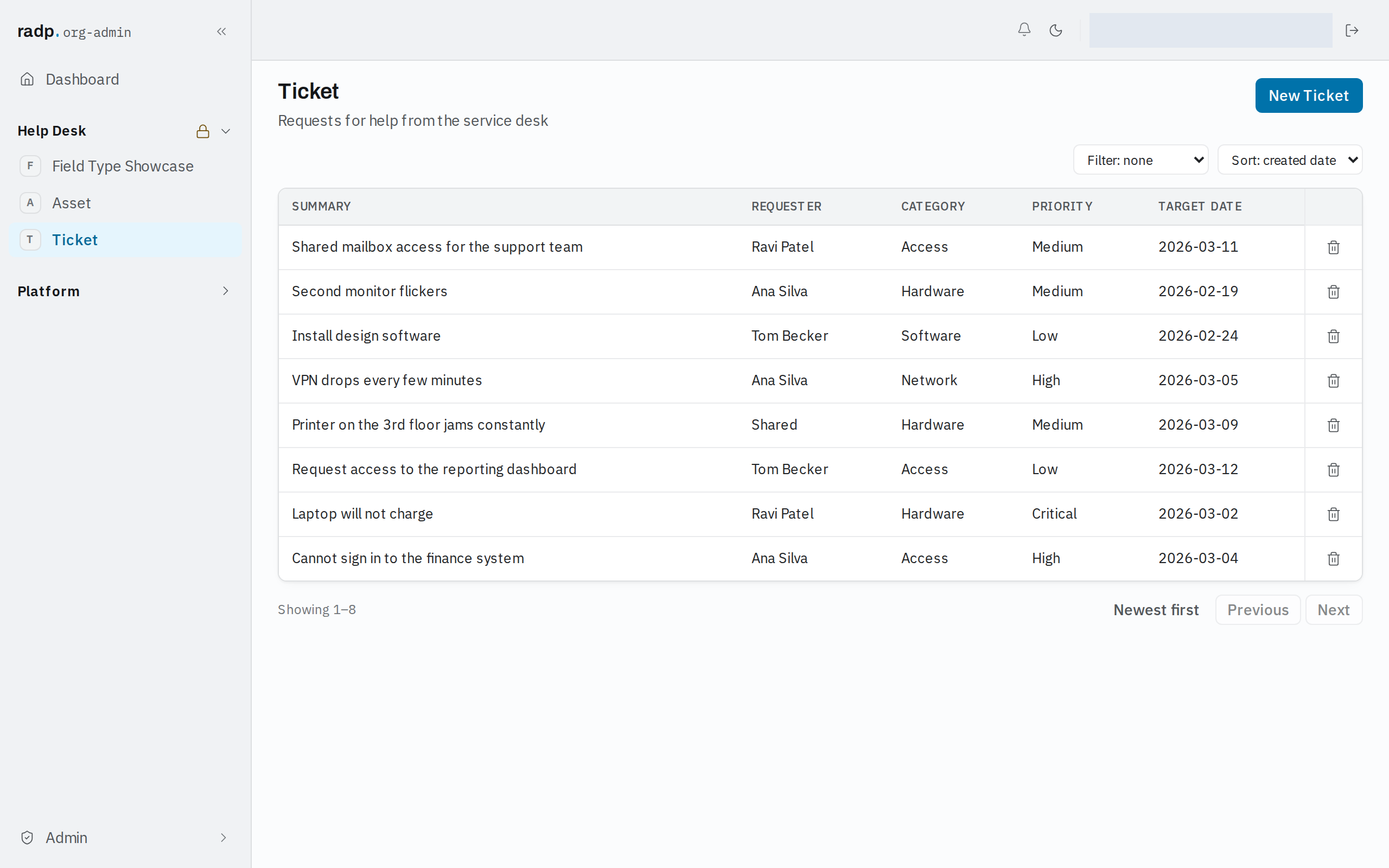Click the Admin shield icon
1389x868 pixels.
(x=27, y=838)
